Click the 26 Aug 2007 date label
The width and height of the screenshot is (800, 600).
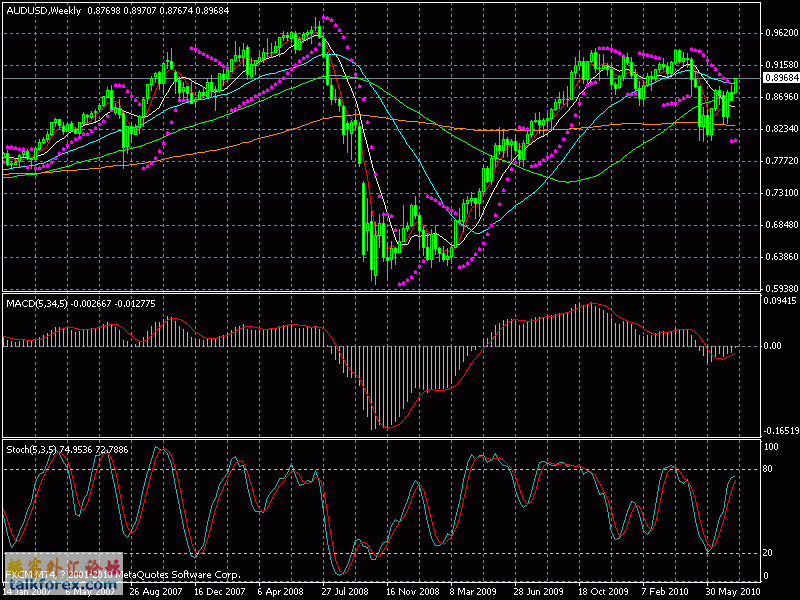(x=156, y=592)
